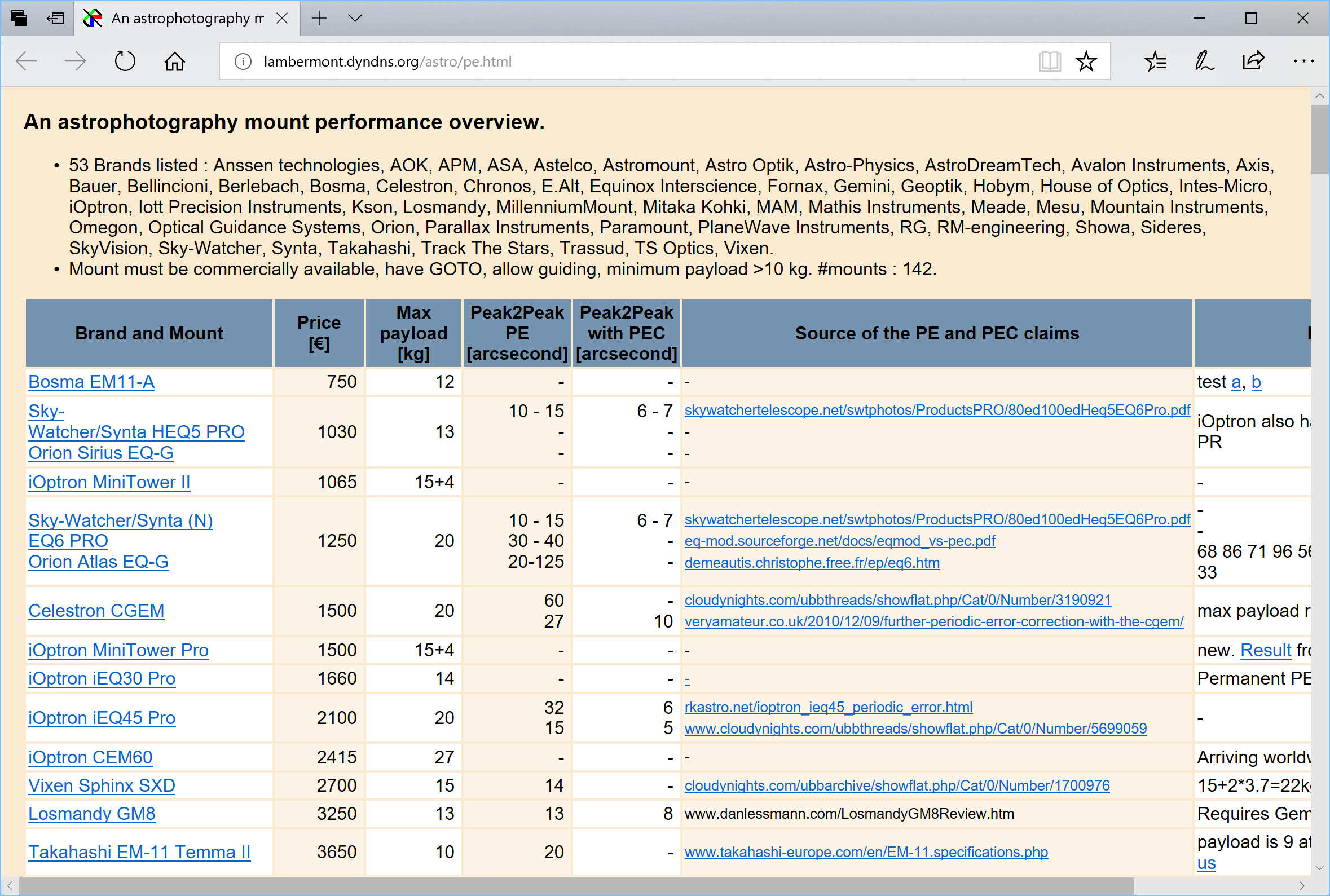
Task: Show tab previews chevron
Action: tap(355, 18)
